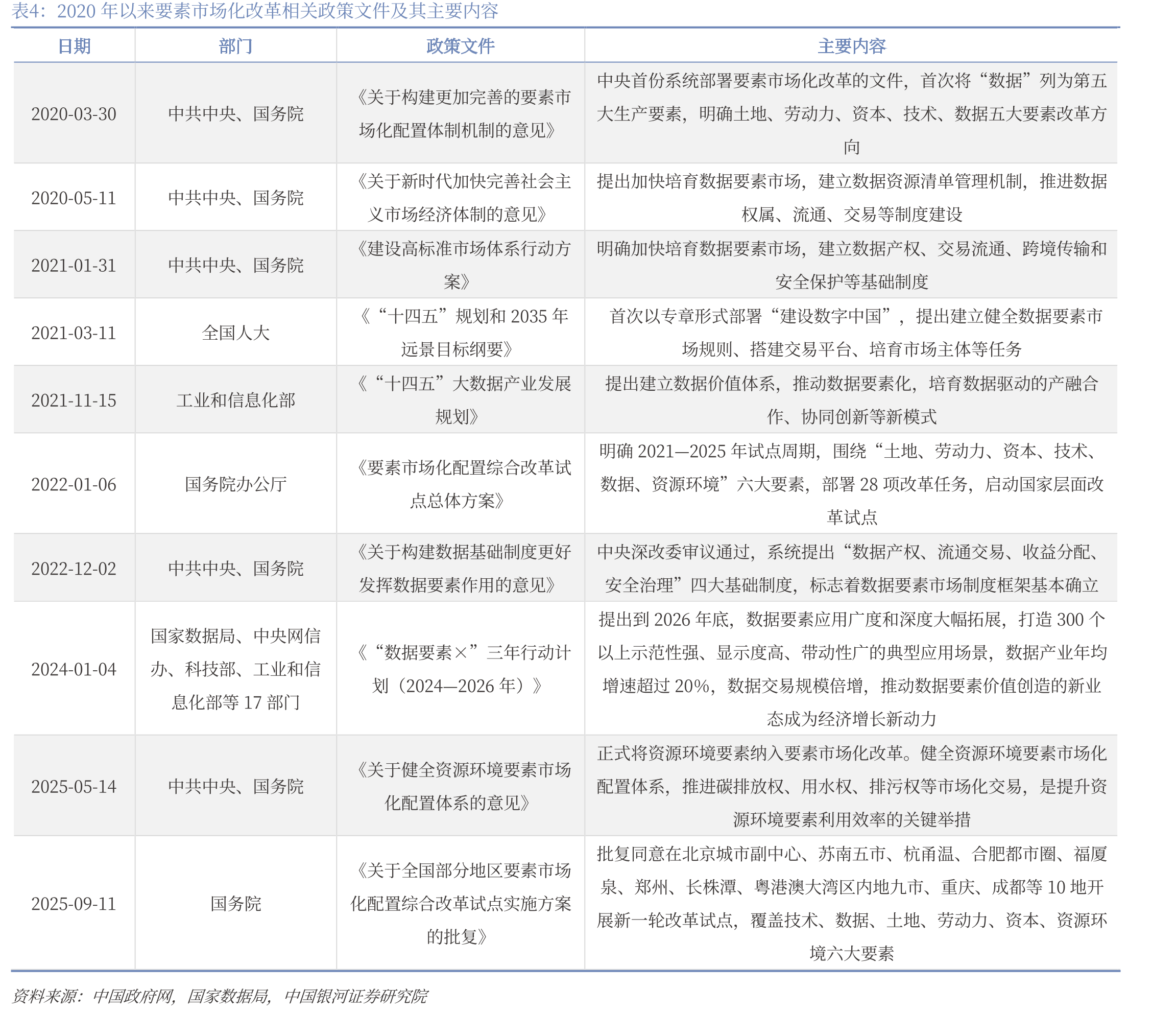This screenshot has width=1176, height=1012.
Task: Click policy 《关于全国部分地区要素市场化配置综合改革试点实施方案的批复》
Action: click(460, 904)
